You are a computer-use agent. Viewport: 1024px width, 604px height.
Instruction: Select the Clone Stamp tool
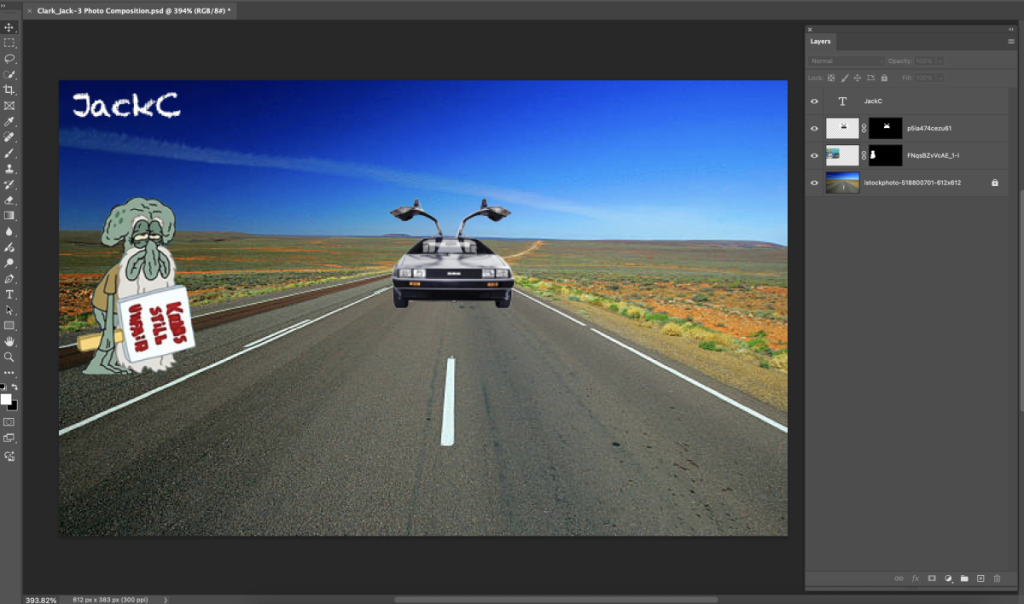coord(9,168)
